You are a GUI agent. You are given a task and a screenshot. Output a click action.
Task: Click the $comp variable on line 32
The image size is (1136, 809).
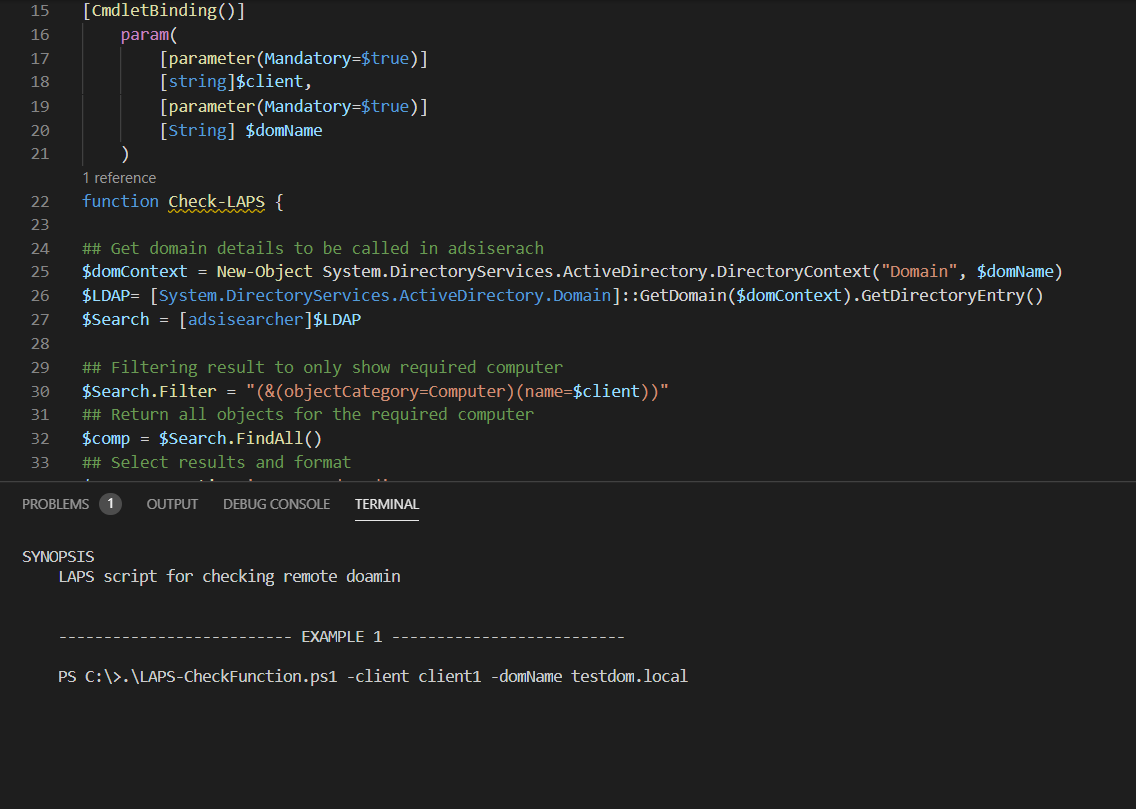(x=106, y=439)
